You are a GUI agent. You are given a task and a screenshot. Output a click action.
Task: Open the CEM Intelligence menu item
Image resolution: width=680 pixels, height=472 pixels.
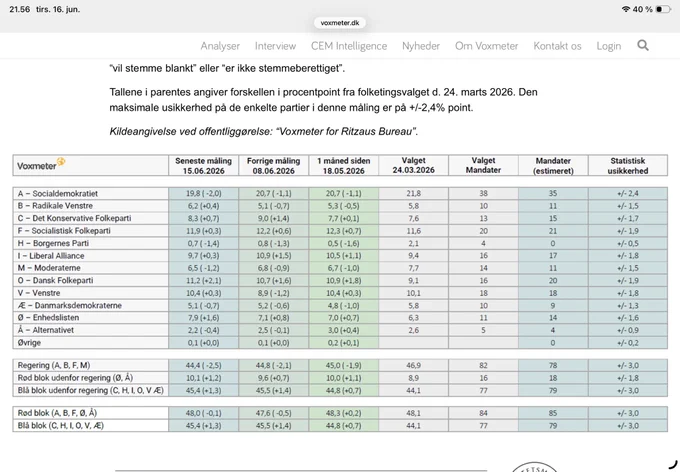(349, 46)
